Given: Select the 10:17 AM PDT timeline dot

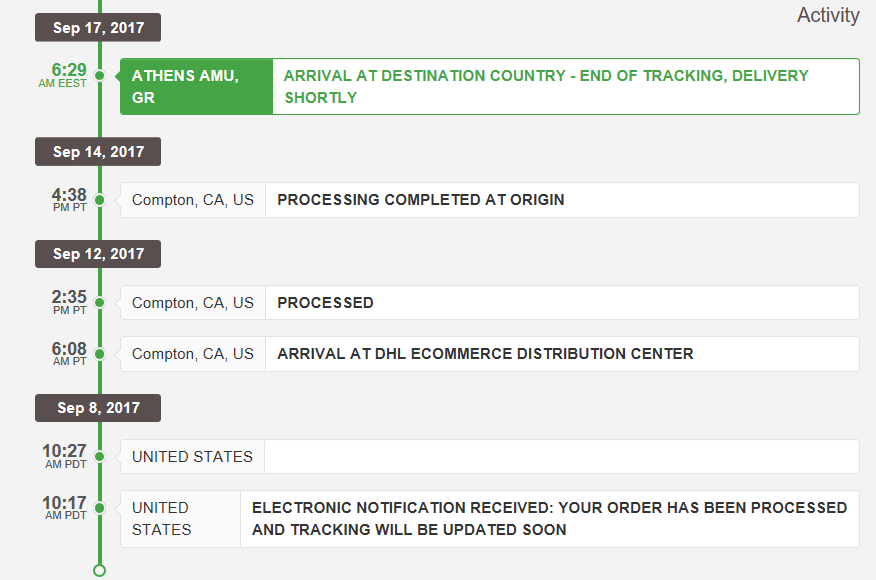Looking at the screenshot, I should pos(99,508).
